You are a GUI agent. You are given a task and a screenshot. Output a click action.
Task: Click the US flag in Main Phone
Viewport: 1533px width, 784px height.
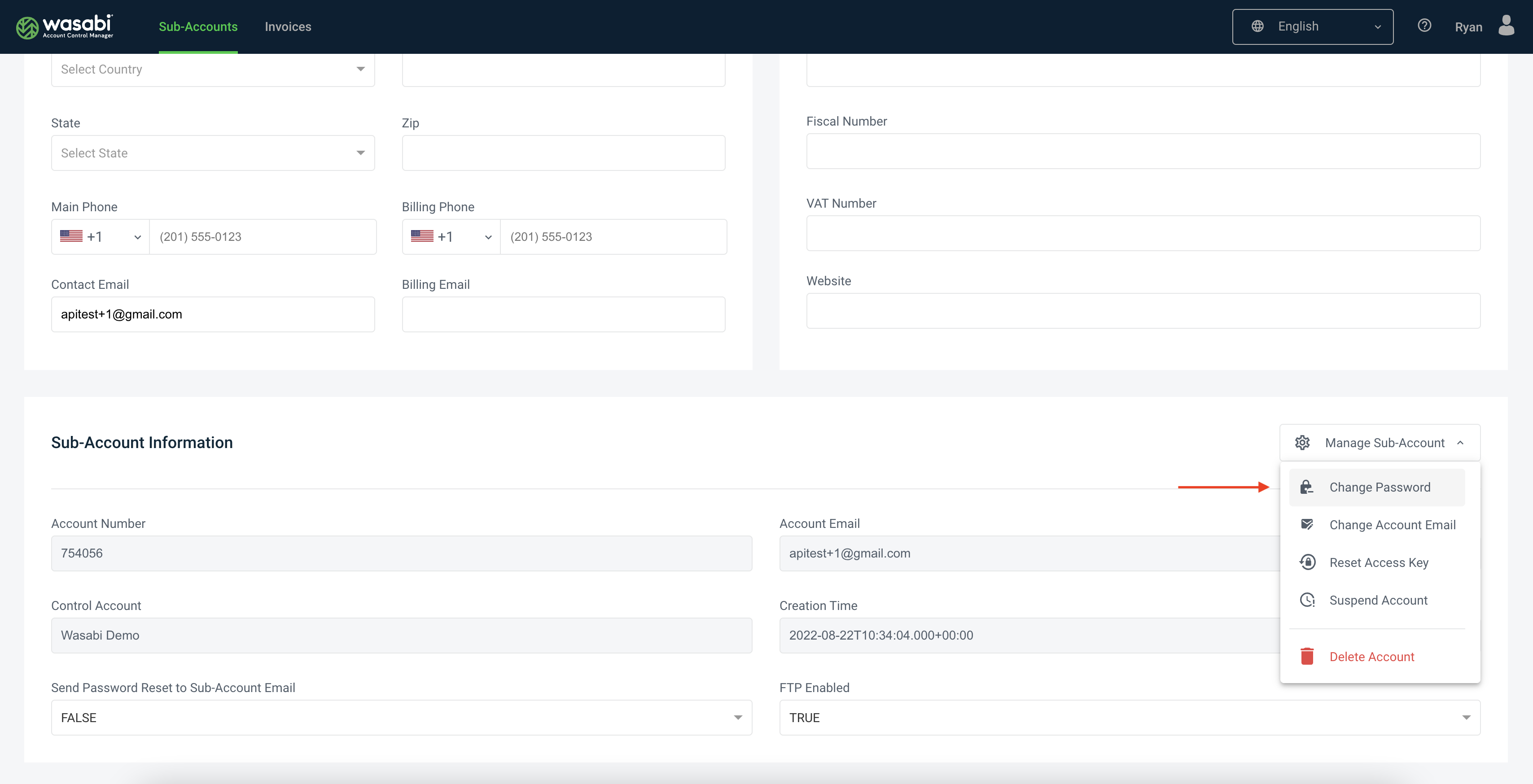click(71, 236)
